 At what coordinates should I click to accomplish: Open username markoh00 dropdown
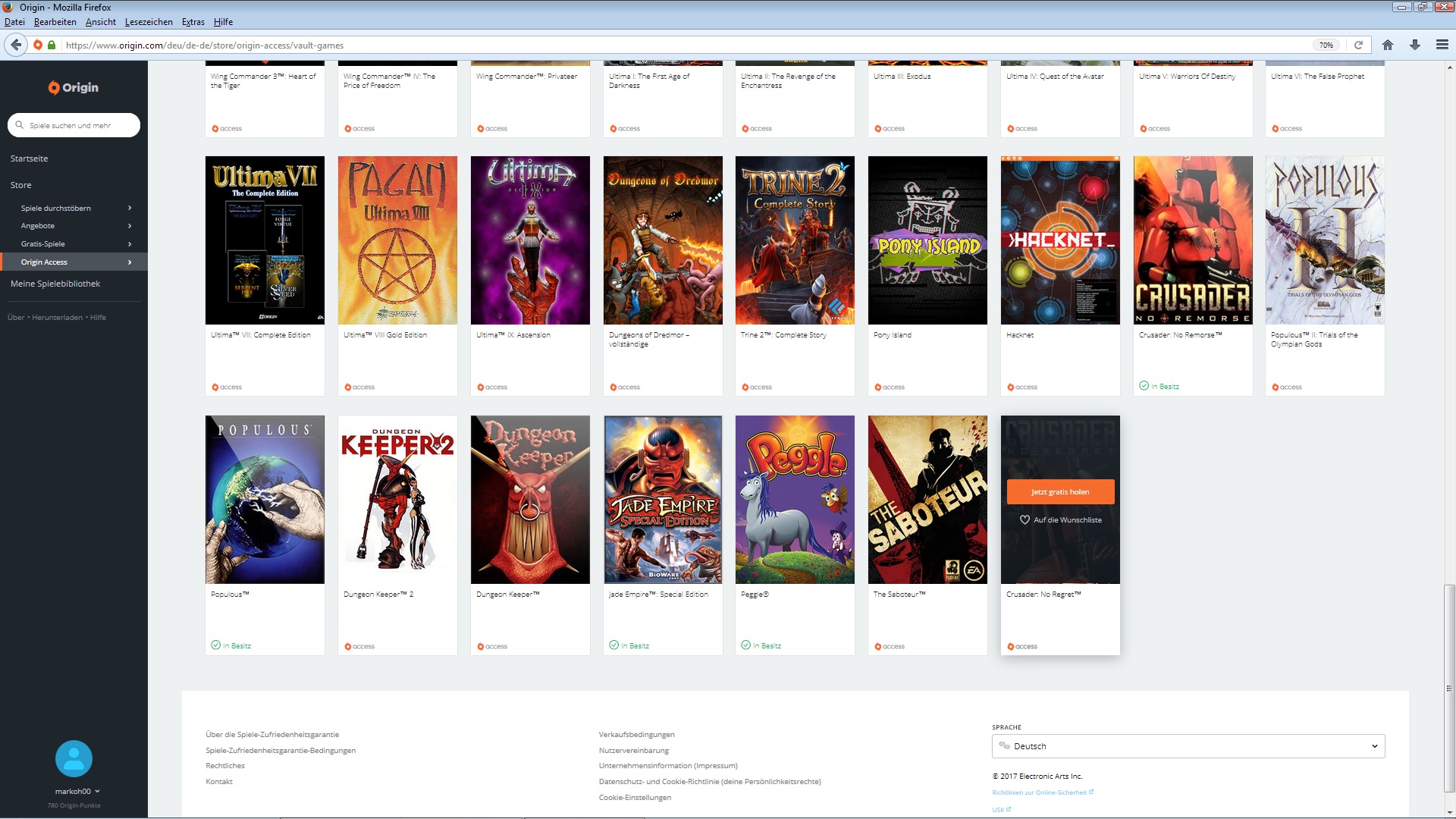pyautogui.click(x=77, y=791)
